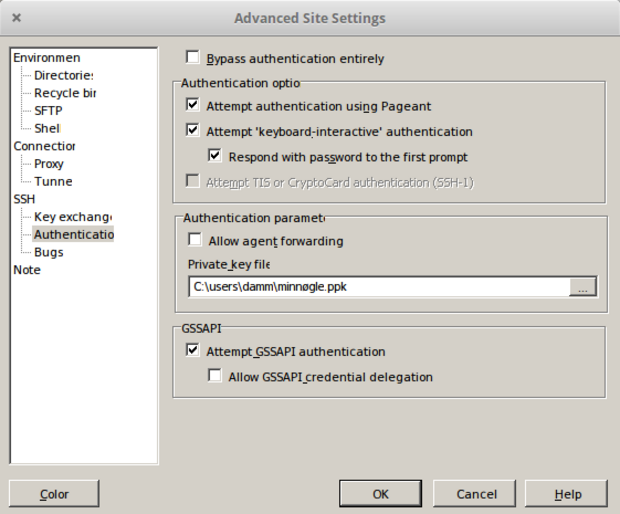Enable Bypass authentication entirely checkbox

tap(193, 58)
